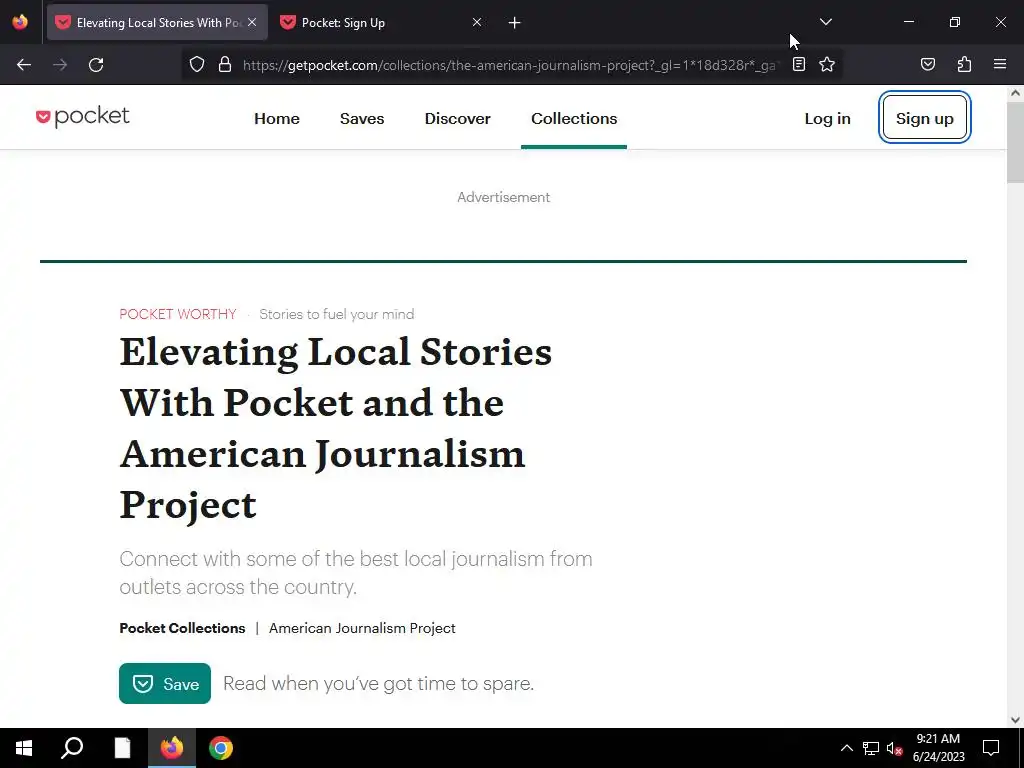
Task: Click the forward navigation arrow
Action: (x=60, y=65)
